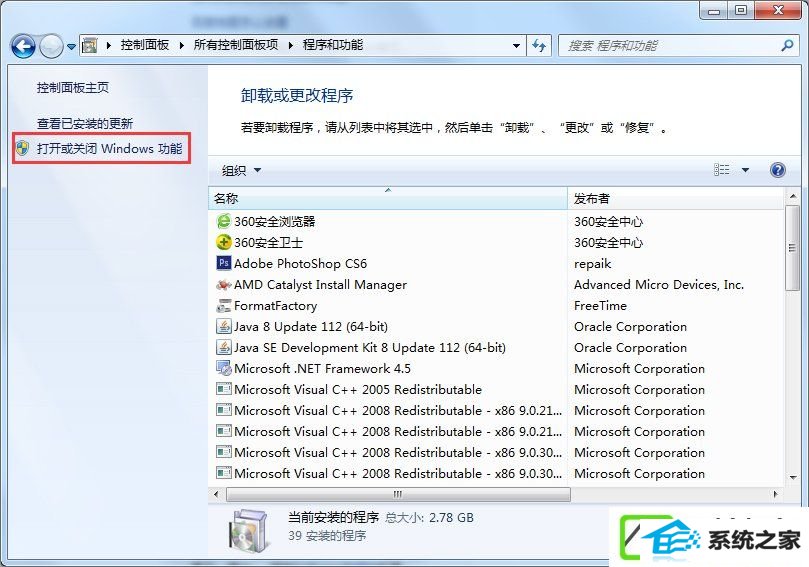Open the recent pages dropdown arrow
The height and width of the screenshot is (567, 809).
click(72, 46)
